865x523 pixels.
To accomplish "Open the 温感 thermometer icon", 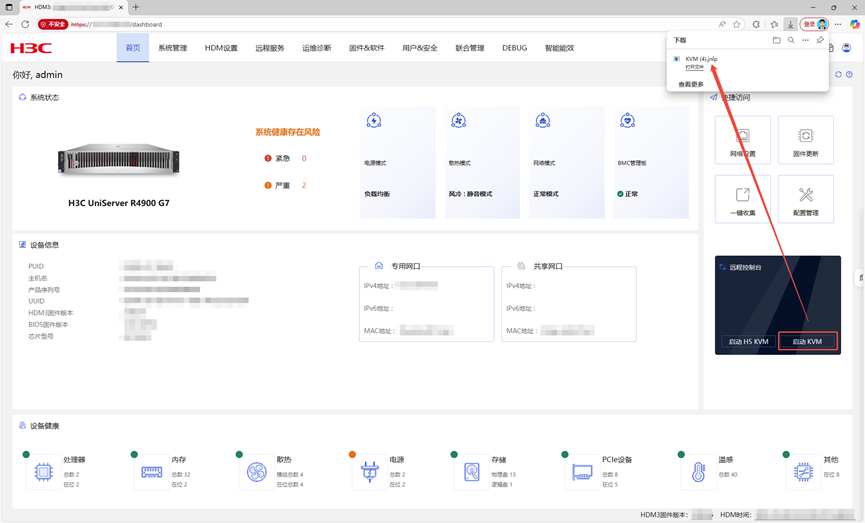I will coord(698,472).
